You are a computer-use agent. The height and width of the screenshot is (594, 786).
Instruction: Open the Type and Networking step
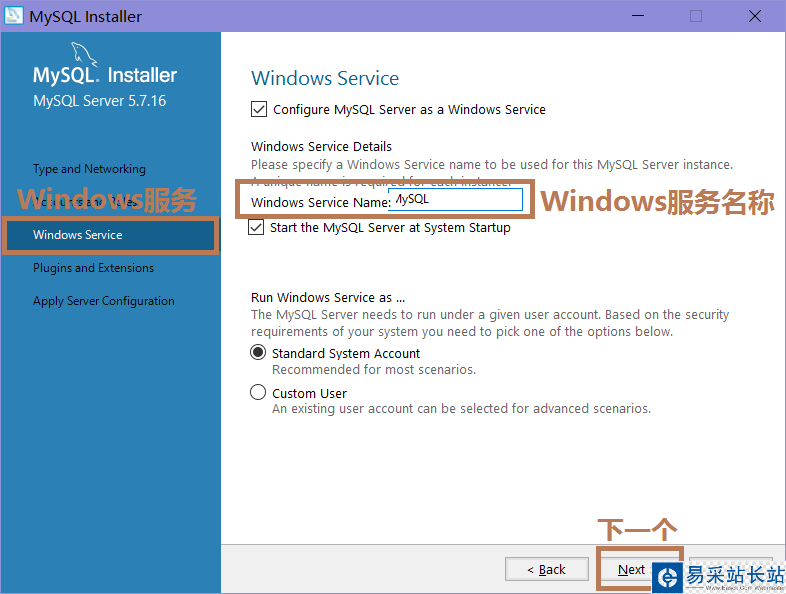point(89,169)
